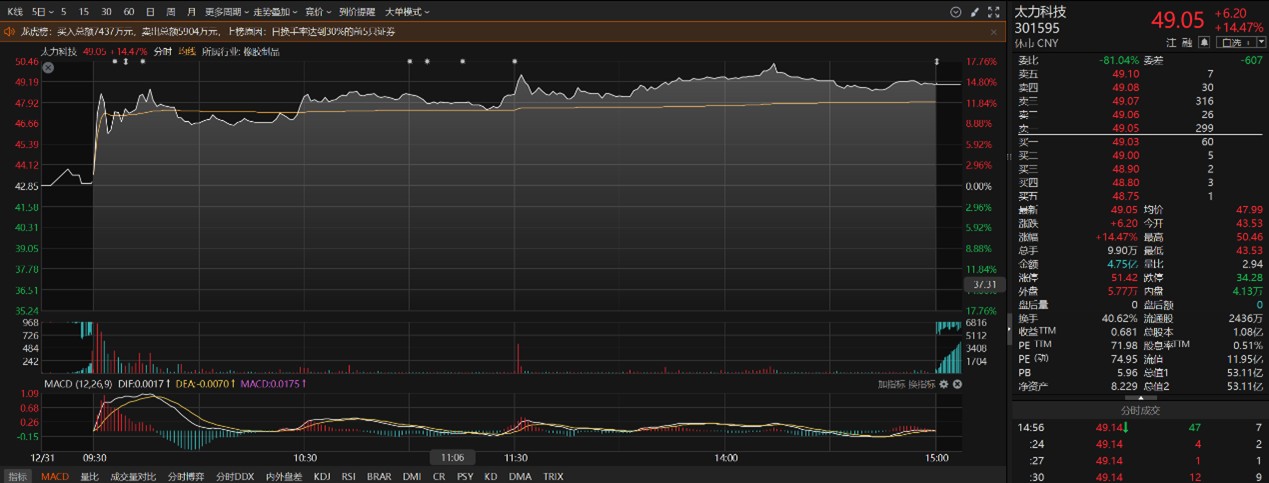The width and height of the screenshot is (1269, 483).
Task: Click the speaker icon in the news banner
Action: coord(11,32)
